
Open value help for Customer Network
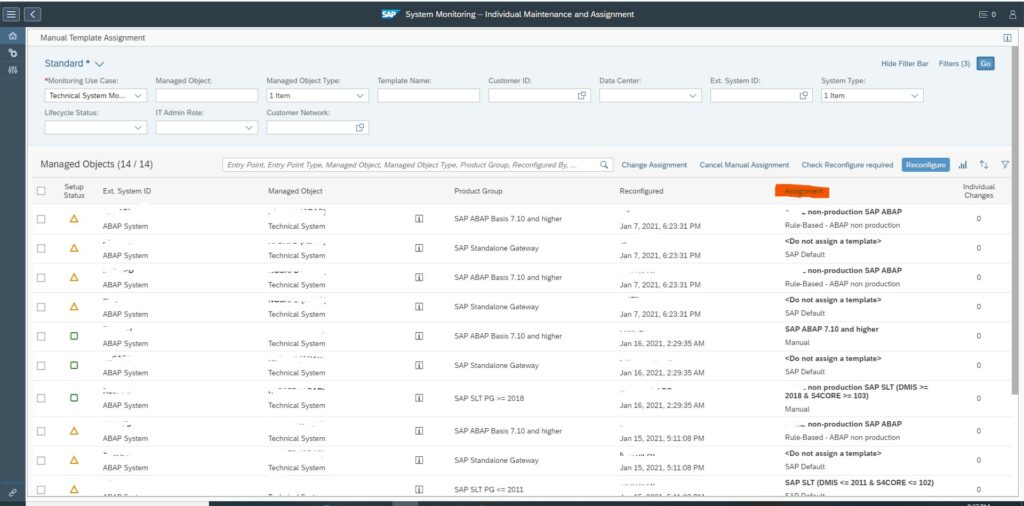coord(360,127)
